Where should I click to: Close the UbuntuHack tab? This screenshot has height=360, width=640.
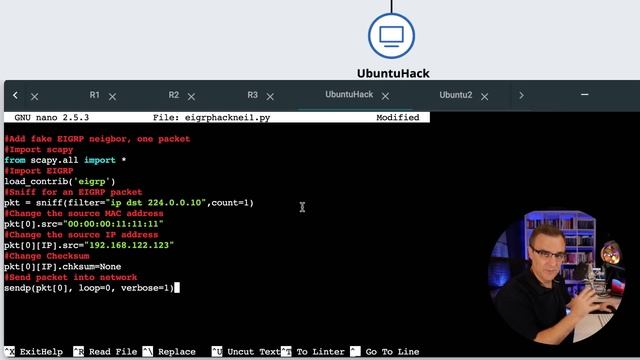point(385,96)
